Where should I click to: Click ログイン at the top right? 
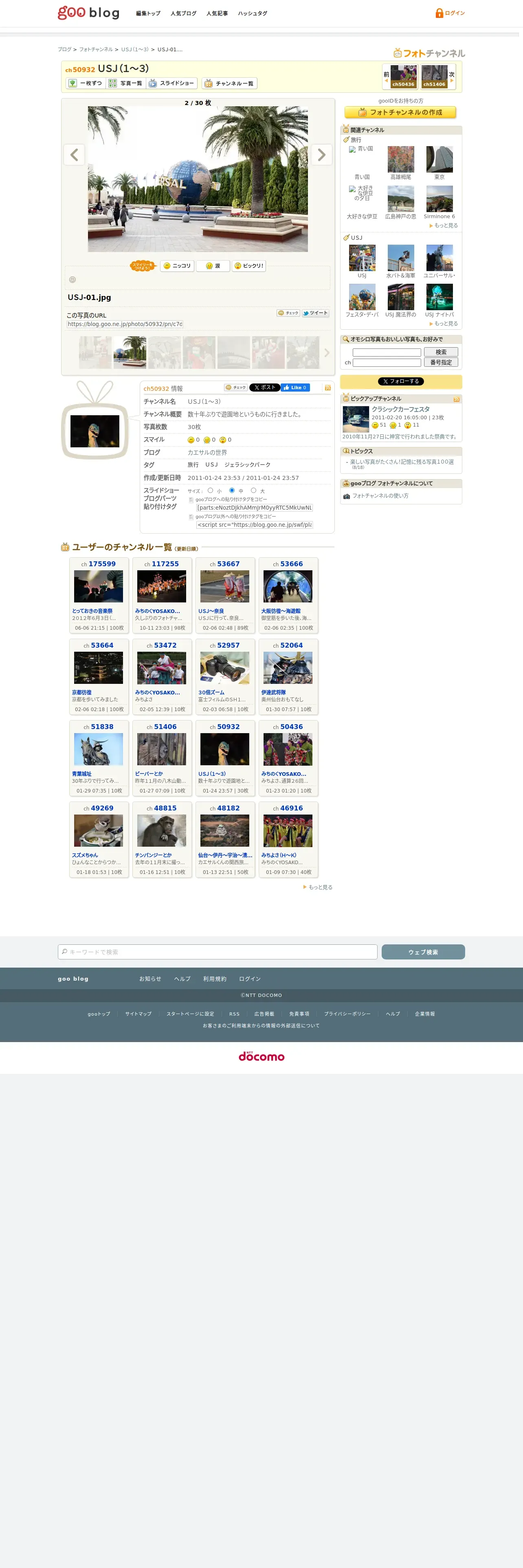(455, 13)
